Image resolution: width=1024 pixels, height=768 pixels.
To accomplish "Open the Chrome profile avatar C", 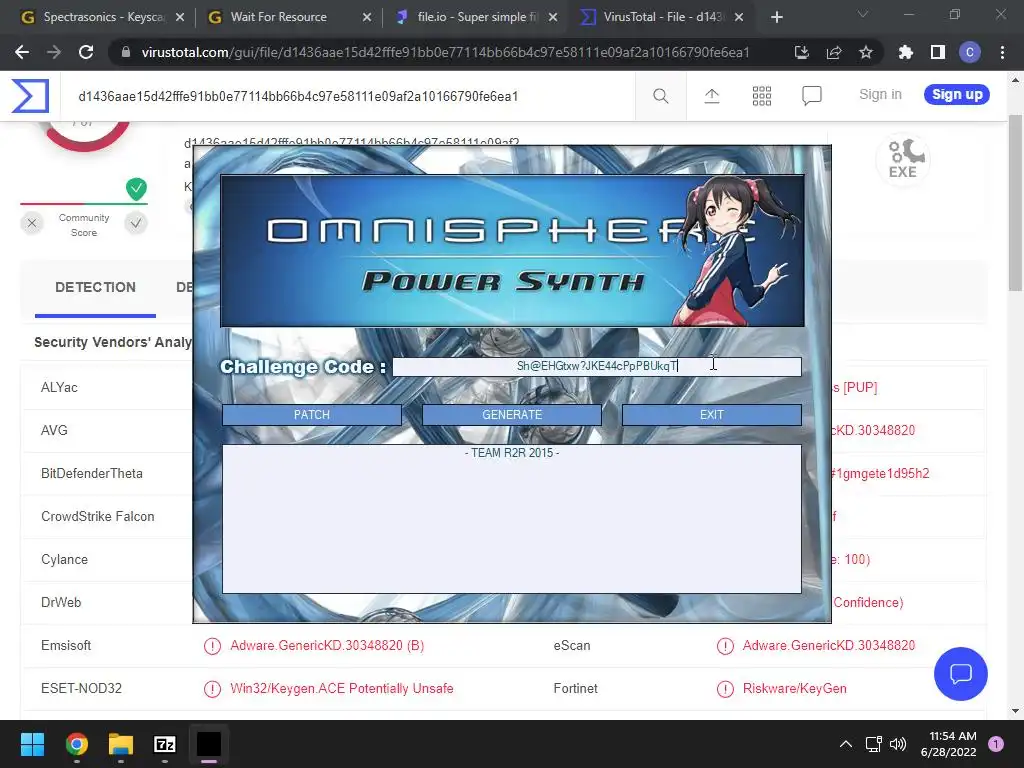I will (x=969, y=52).
